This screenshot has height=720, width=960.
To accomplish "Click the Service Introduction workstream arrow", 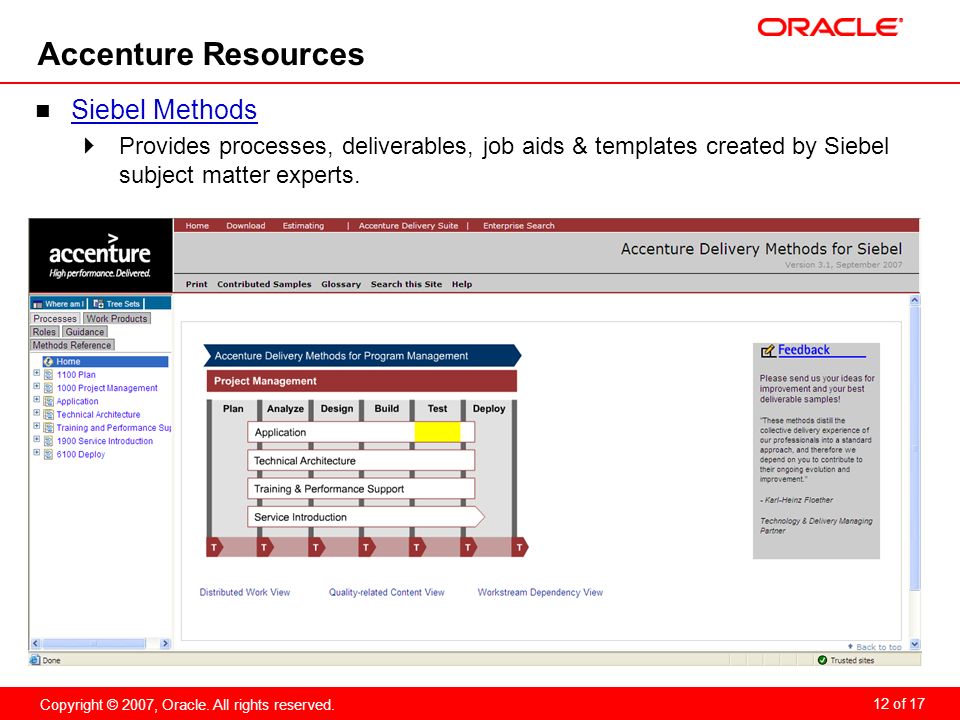I will pyautogui.click(x=366, y=517).
